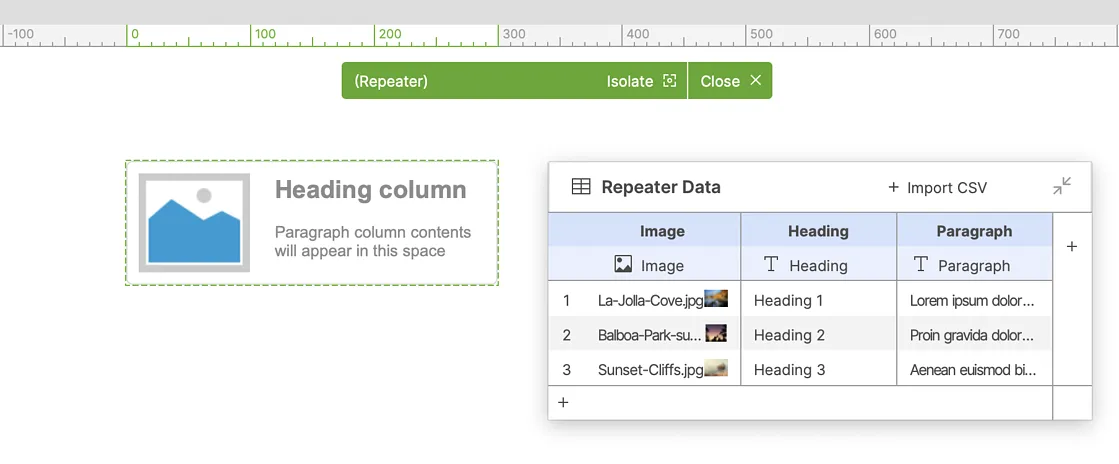Click the Isolate focus icon
Screen dimensions: 1119x464
pos(670,81)
